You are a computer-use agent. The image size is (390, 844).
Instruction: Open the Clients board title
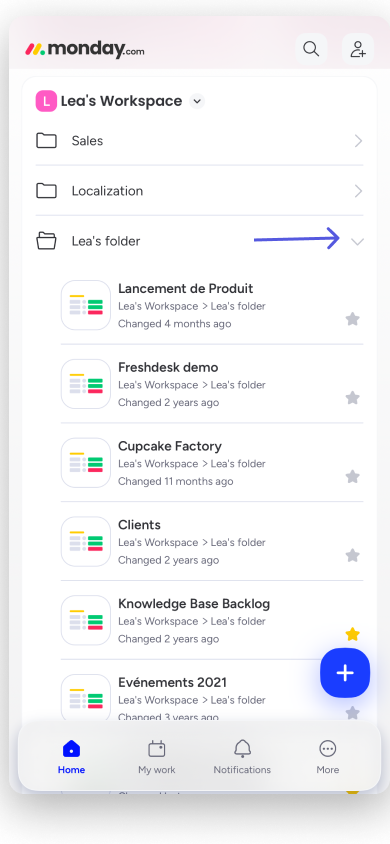(x=139, y=525)
